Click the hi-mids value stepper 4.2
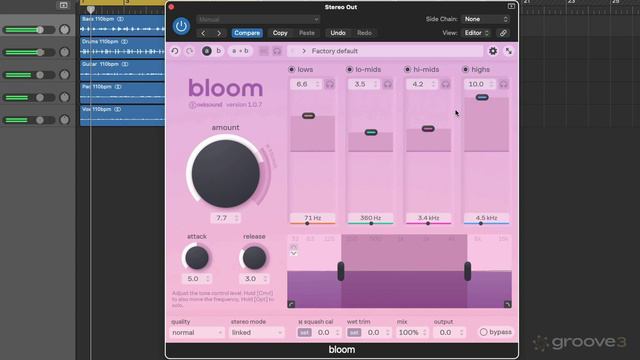640x360 pixels. [422, 84]
